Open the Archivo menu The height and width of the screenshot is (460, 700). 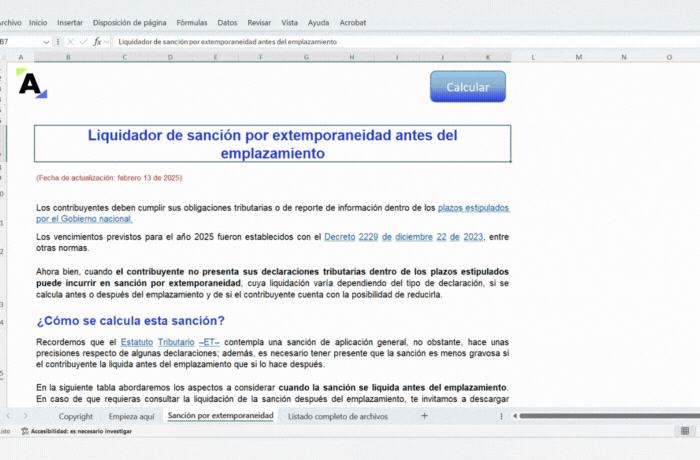[10, 22]
